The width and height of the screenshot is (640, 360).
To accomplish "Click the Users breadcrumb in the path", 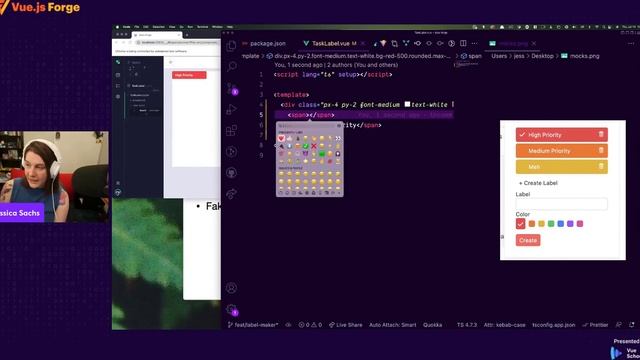I will (x=499, y=56).
